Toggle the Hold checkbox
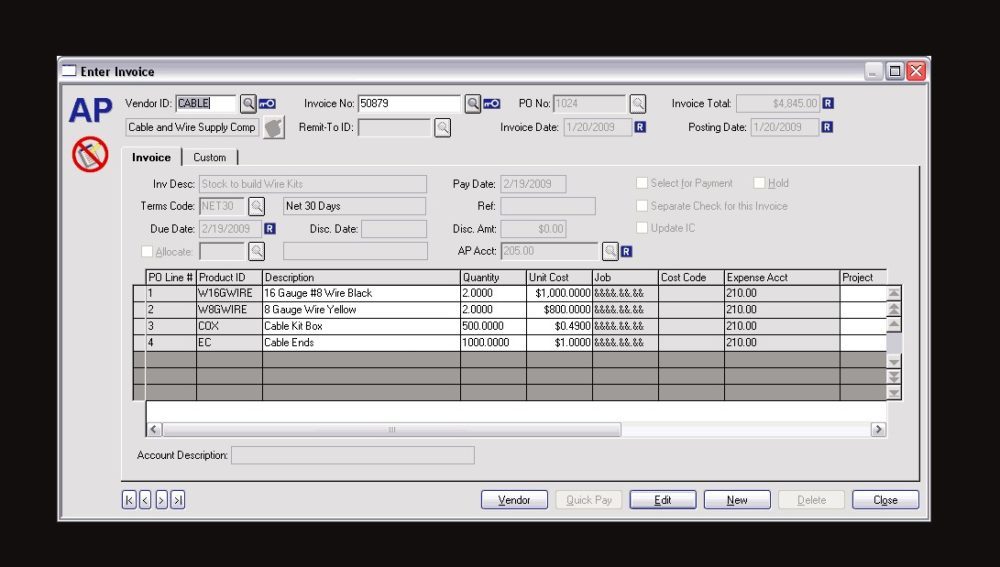 tap(759, 184)
